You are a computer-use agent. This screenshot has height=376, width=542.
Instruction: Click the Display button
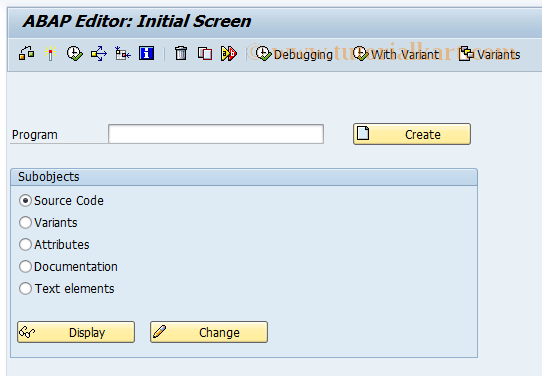[x=76, y=332]
